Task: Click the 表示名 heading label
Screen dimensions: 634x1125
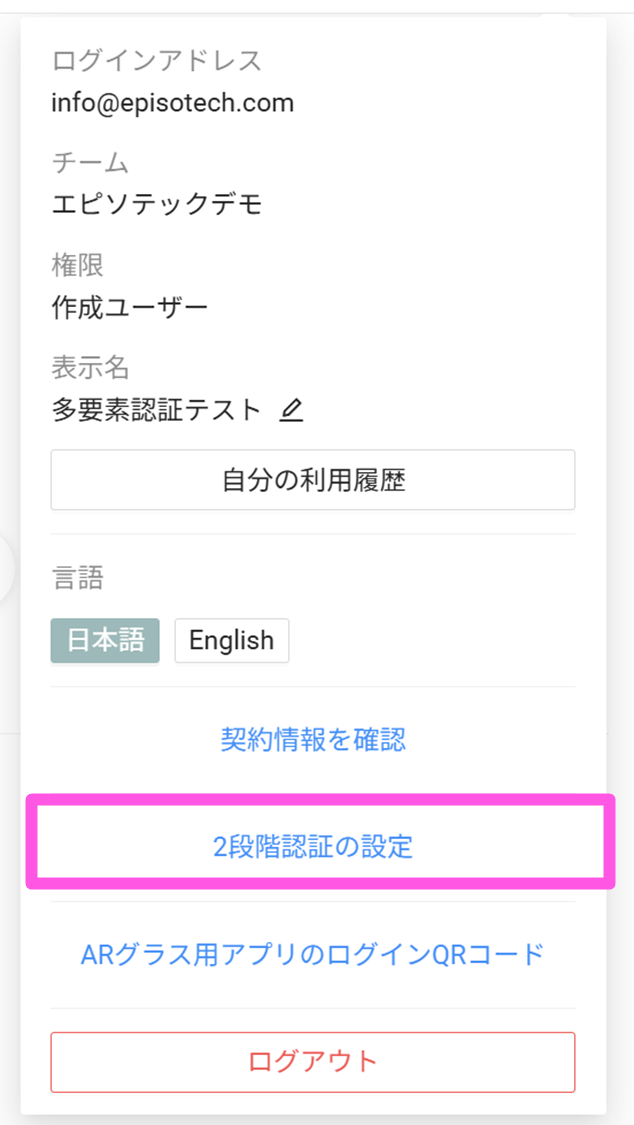Action: pos(90,368)
